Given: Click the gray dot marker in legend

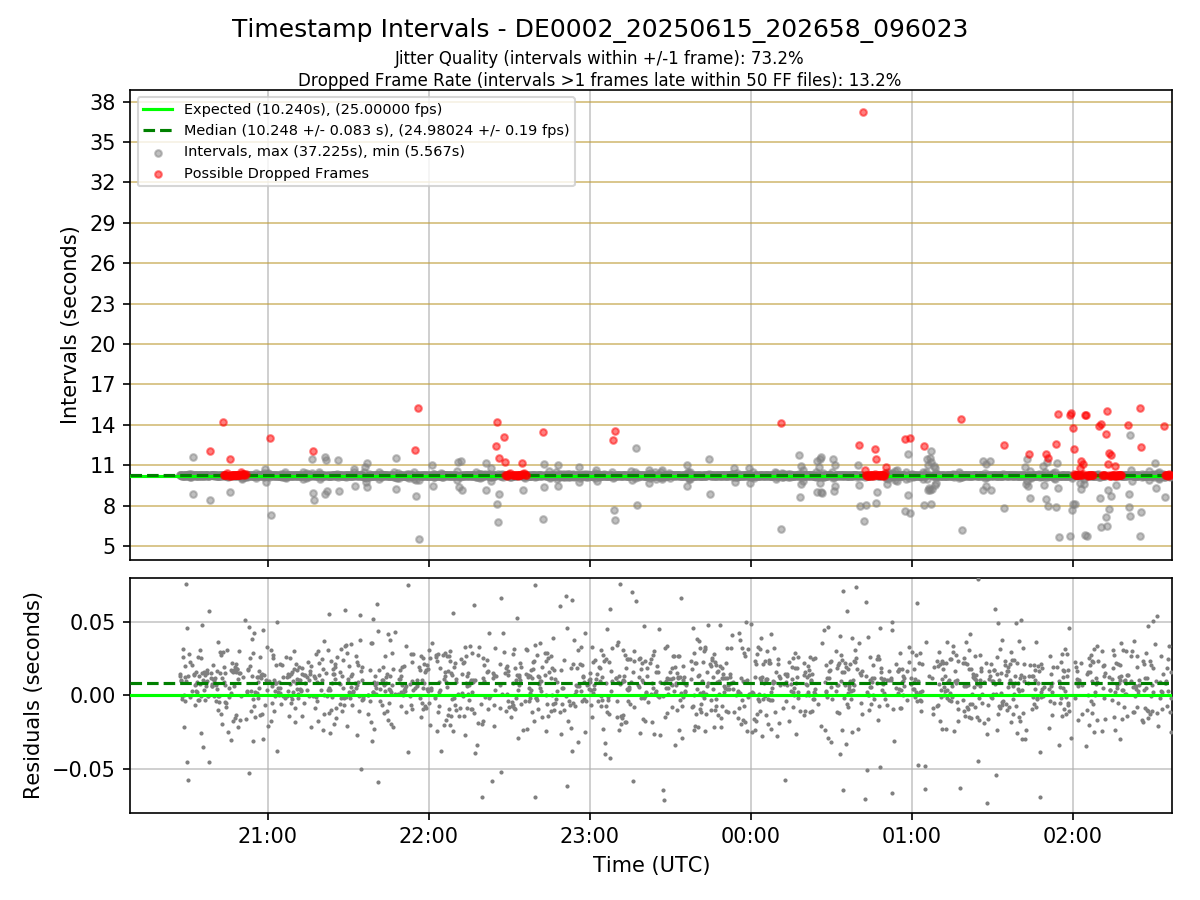Looking at the screenshot, I should click(158, 152).
